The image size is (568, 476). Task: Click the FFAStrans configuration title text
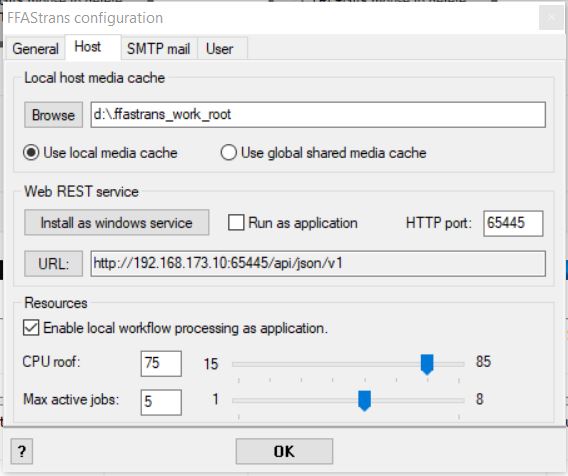tap(85, 18)
